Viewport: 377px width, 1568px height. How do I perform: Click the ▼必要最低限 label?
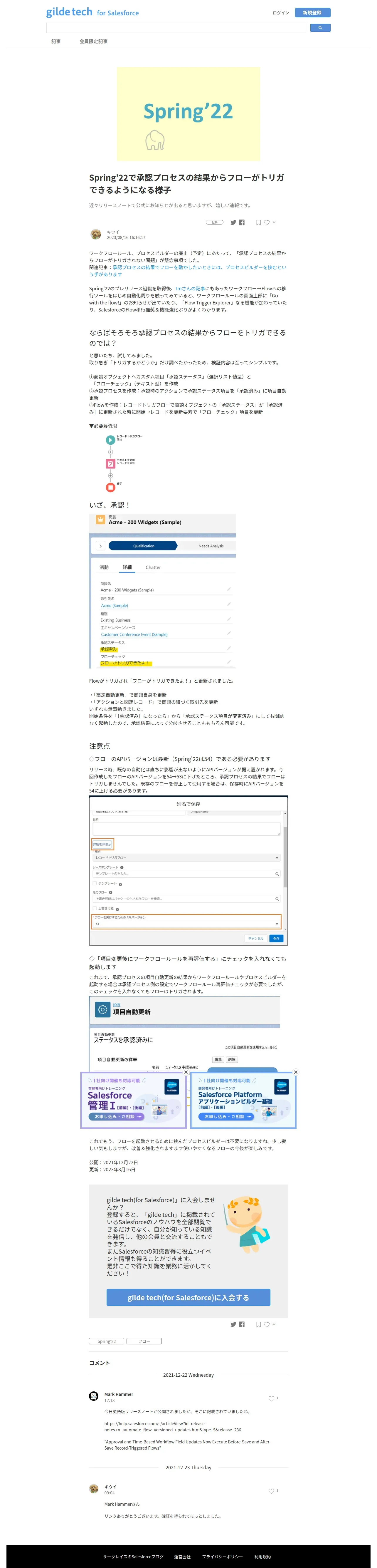point(103,426)
